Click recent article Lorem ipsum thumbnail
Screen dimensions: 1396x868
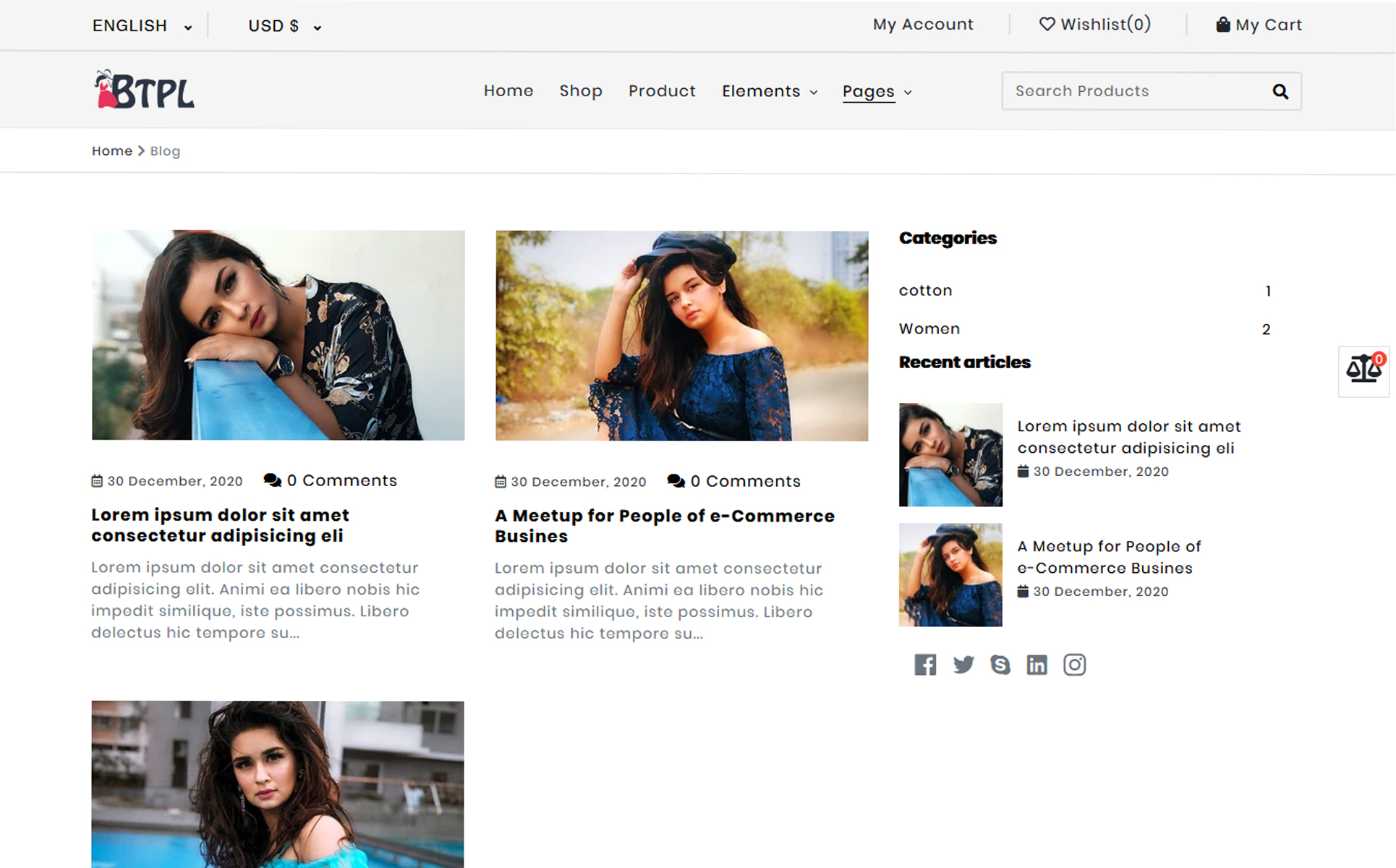point(950,454)
